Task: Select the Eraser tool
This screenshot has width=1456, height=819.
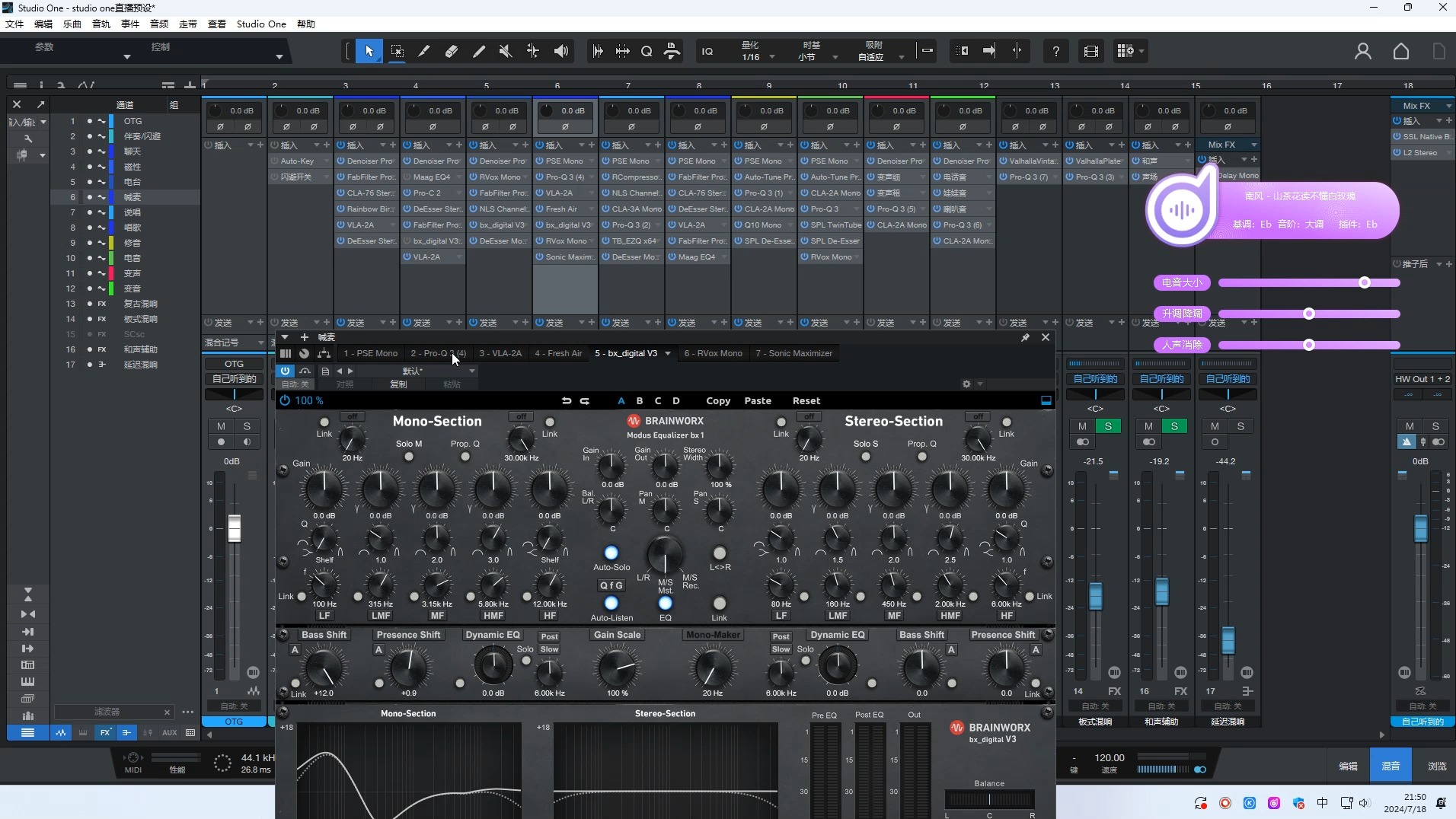Action: click(452, 51)
